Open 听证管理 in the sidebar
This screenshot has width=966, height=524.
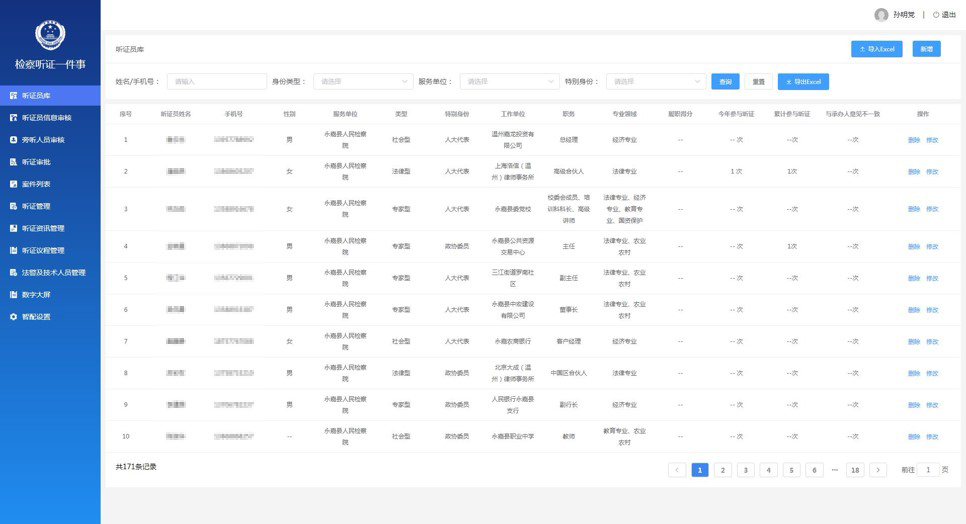[x=36, y=206]
